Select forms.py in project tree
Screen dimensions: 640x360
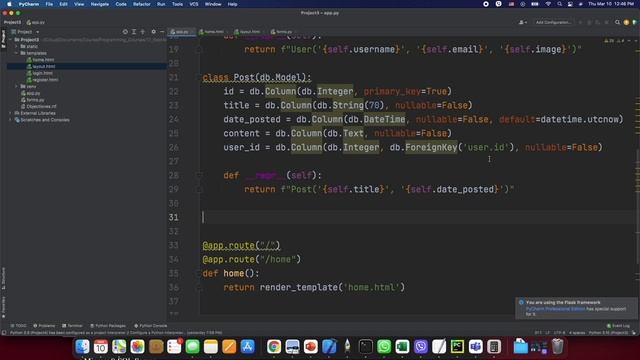point(35,100)
